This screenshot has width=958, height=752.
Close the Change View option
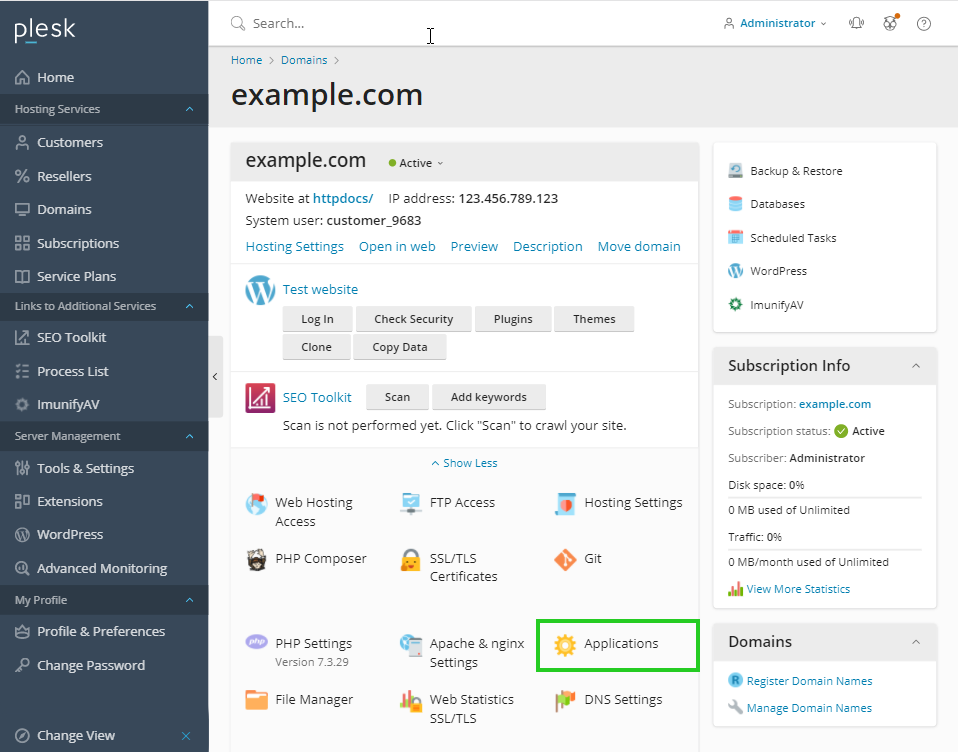coord(186,735)
